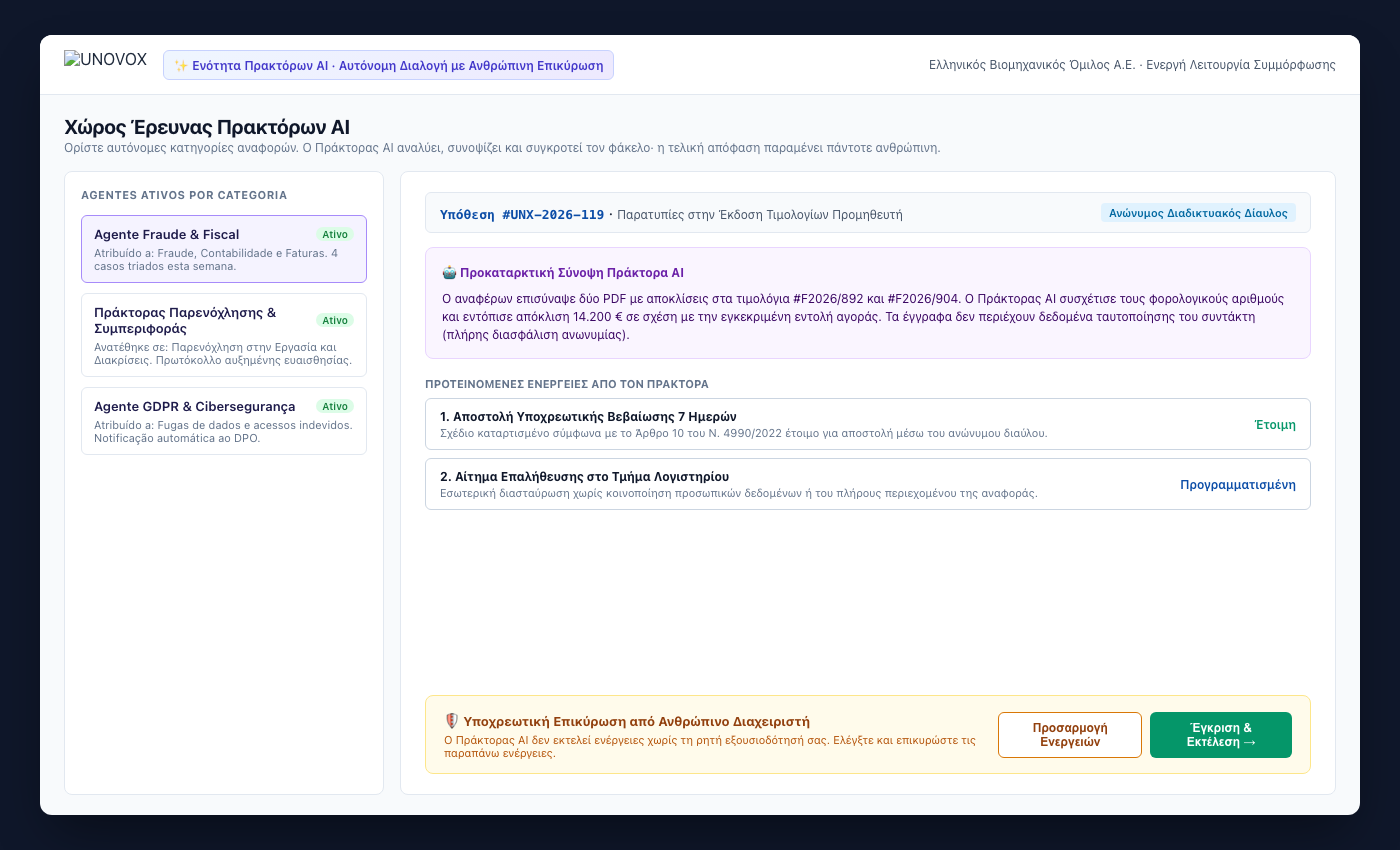
Task: Click Ativo badge on Agente GDPR & Cibersegurança
Action: pyautogui.click(x=335, y=406)
